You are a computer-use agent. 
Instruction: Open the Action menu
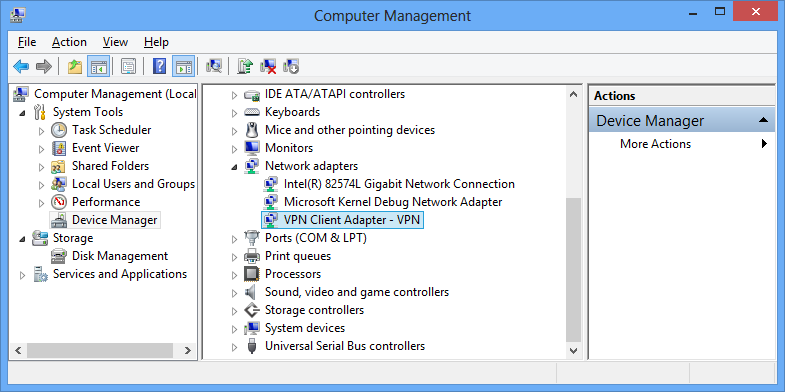(69, 42)
